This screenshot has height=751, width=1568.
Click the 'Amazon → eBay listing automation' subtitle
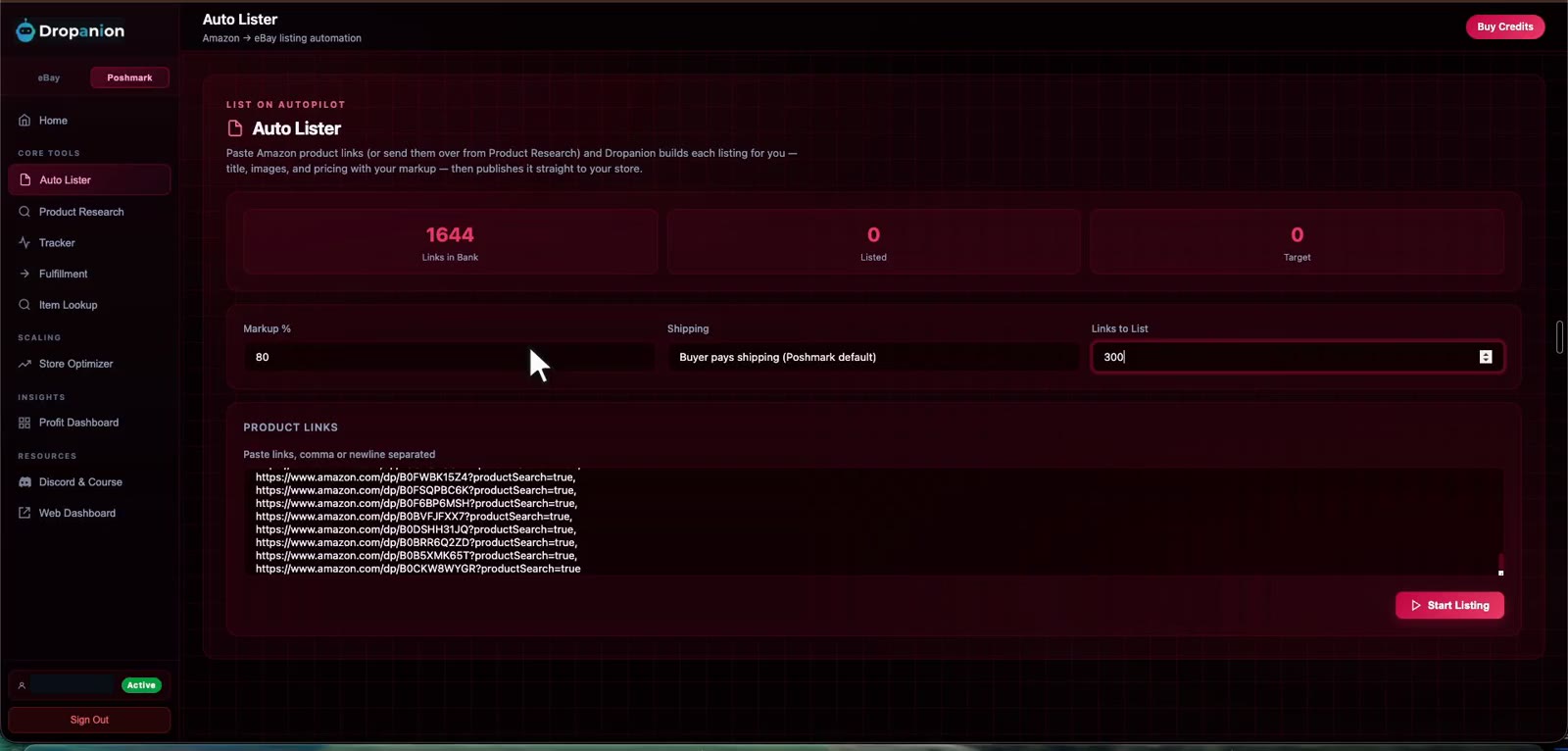(282, 38)
